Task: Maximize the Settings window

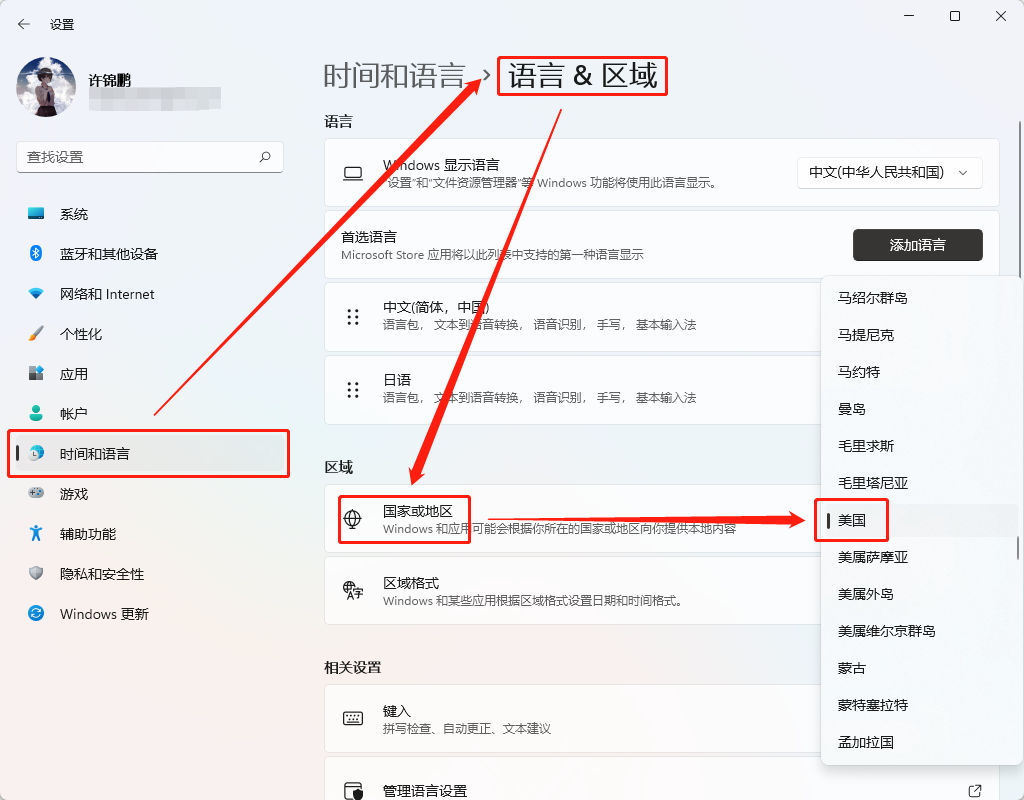Action: (x=955, y=16)
